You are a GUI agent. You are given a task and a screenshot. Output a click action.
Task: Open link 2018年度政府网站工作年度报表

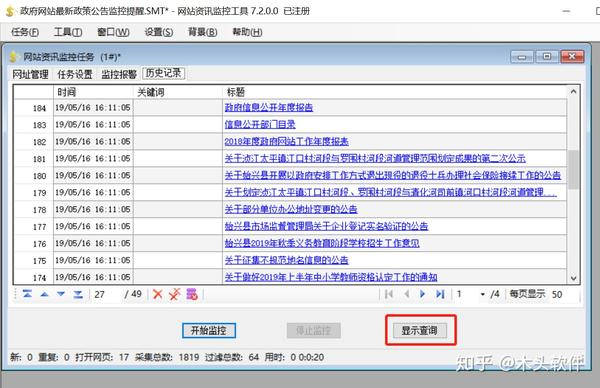coord(286,142)
